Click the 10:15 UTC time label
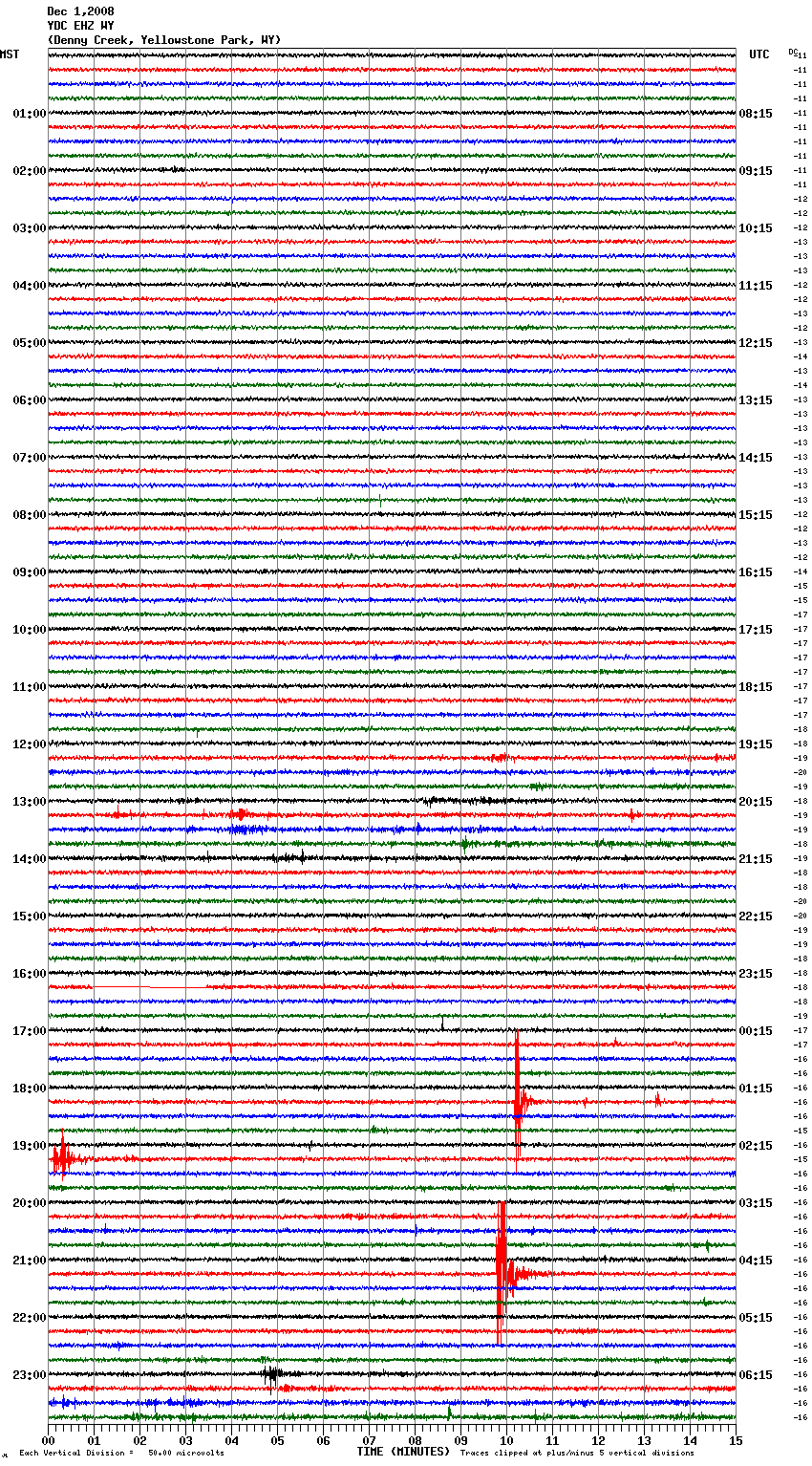The image size is (812, 1466). pyautogui.click(x=756, y=228)
